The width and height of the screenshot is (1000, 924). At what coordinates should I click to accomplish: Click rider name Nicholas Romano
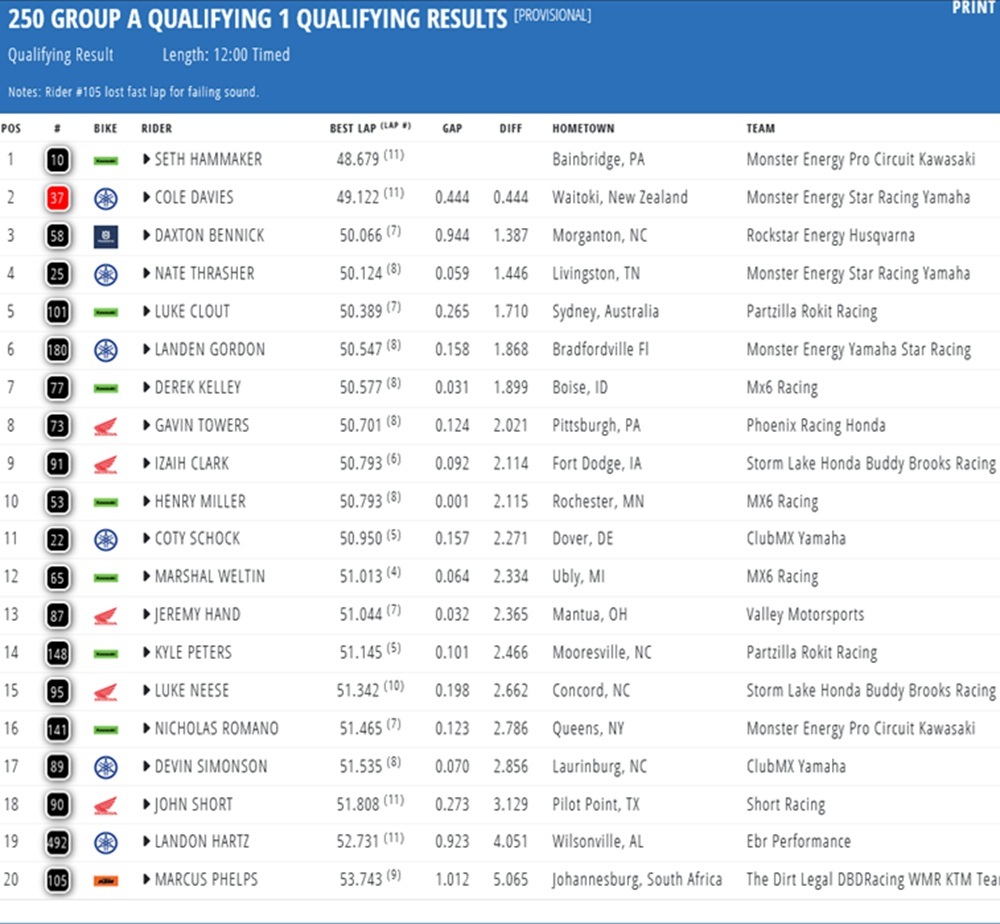[x=216, y=729]
